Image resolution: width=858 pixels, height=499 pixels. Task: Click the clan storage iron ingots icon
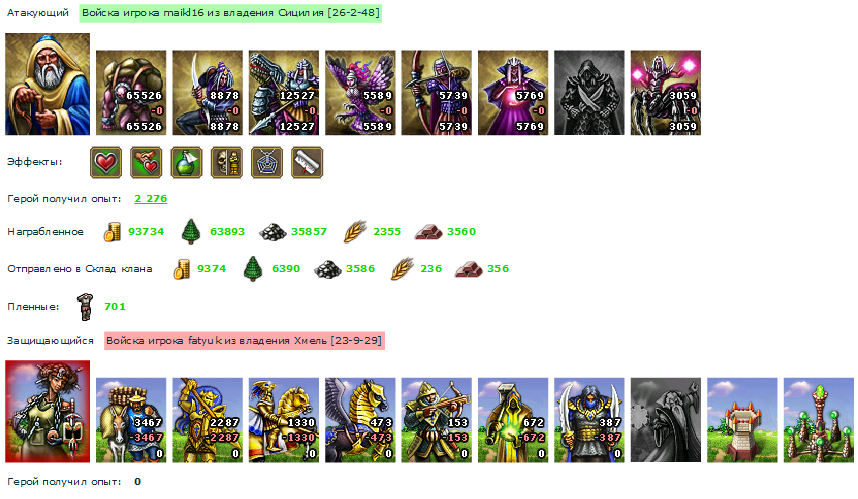pyautogui.click(x=468, y=269)
